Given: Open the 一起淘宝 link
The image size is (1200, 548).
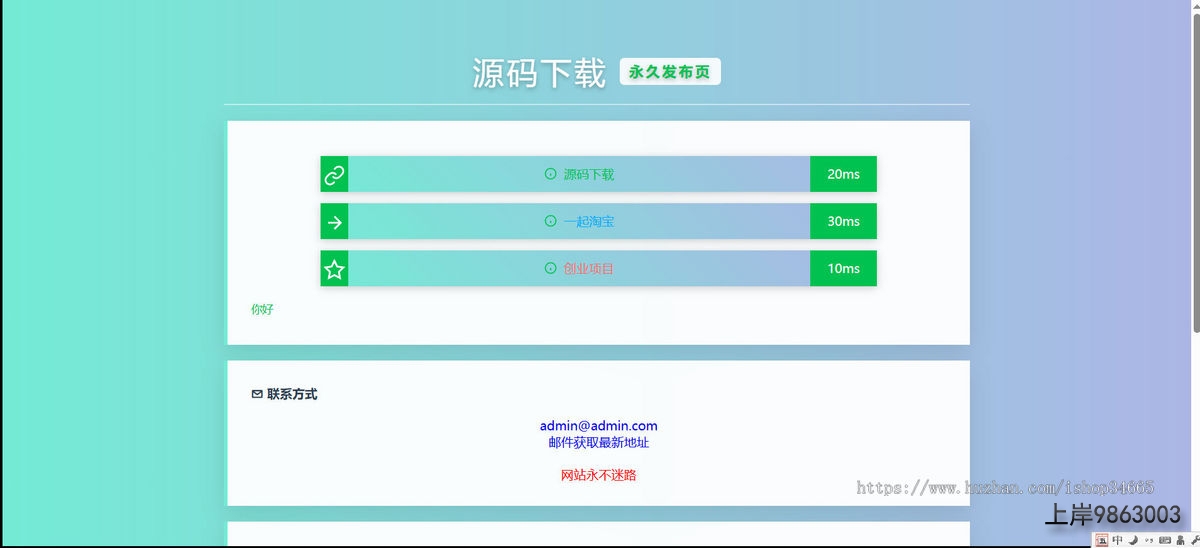Looking at the screenshot, I should click(589, 221).
